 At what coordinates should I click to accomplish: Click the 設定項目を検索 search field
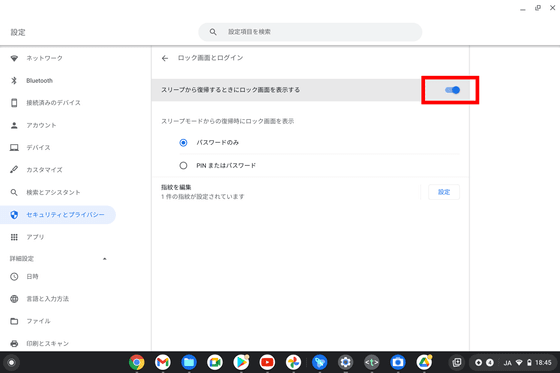(x=310, y=32)
